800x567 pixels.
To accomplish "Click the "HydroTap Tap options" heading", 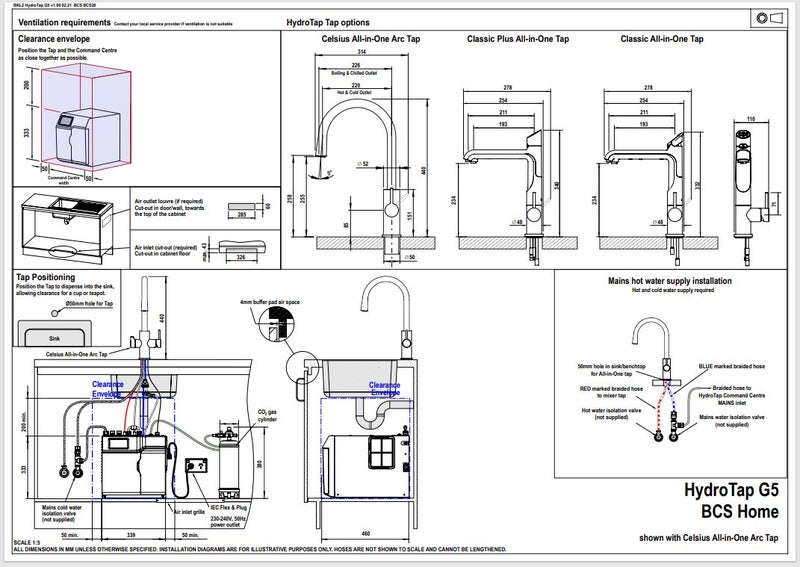I will point(328,22).
